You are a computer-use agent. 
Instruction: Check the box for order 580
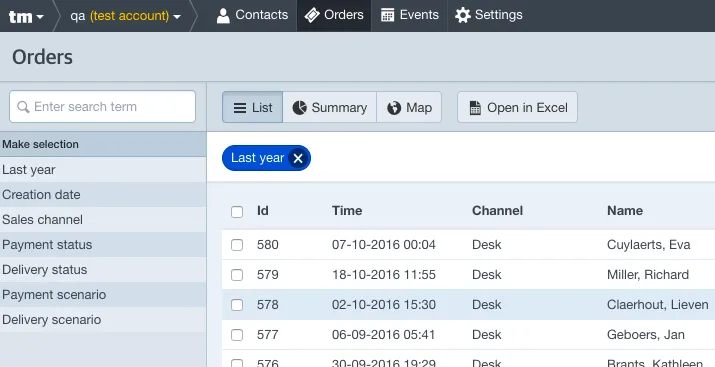pos(237,245)
